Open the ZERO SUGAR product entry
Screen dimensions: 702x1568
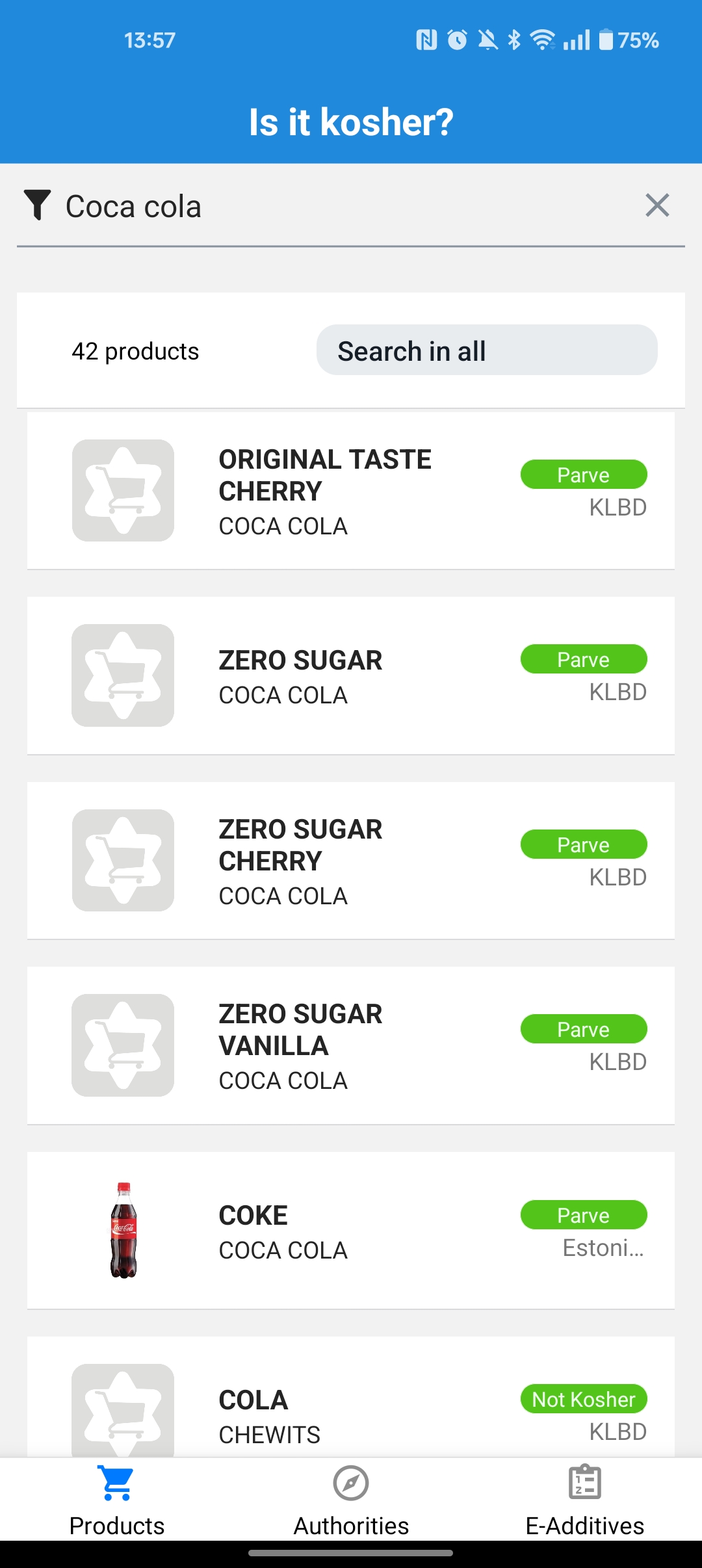click(351, 675)
